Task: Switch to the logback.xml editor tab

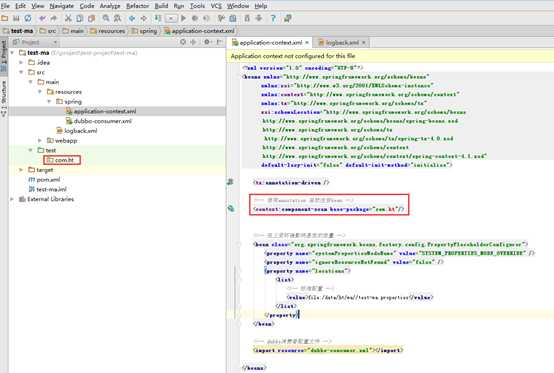Action: (342, 43)
